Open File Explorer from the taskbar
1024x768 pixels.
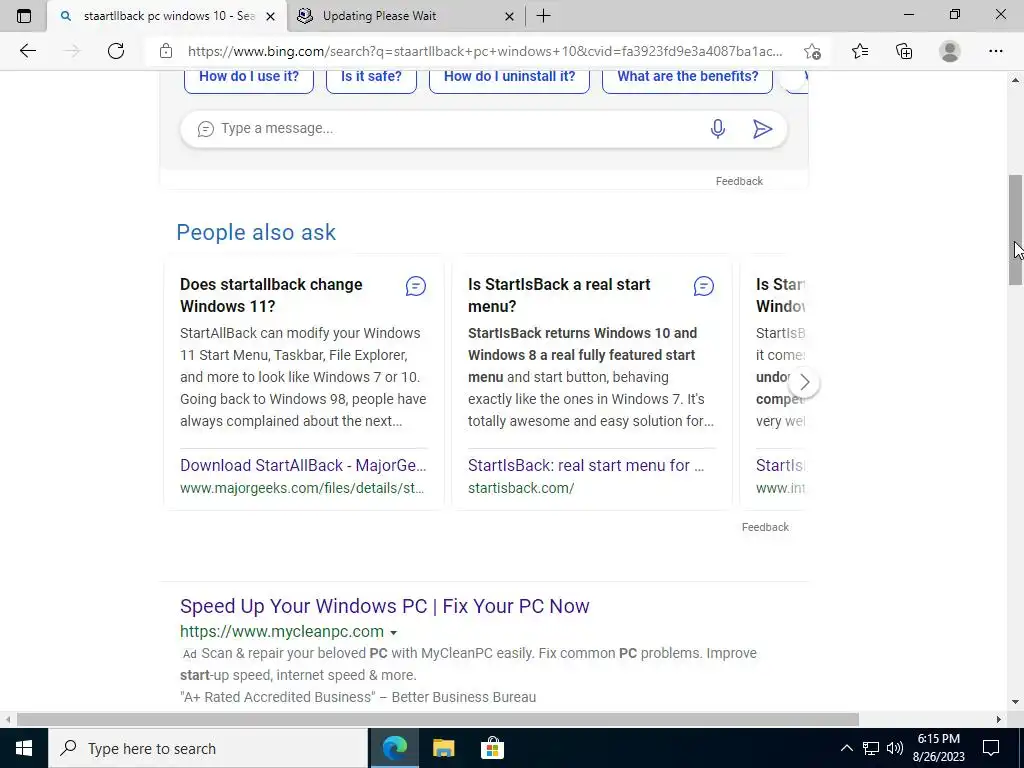coord(443,748)
